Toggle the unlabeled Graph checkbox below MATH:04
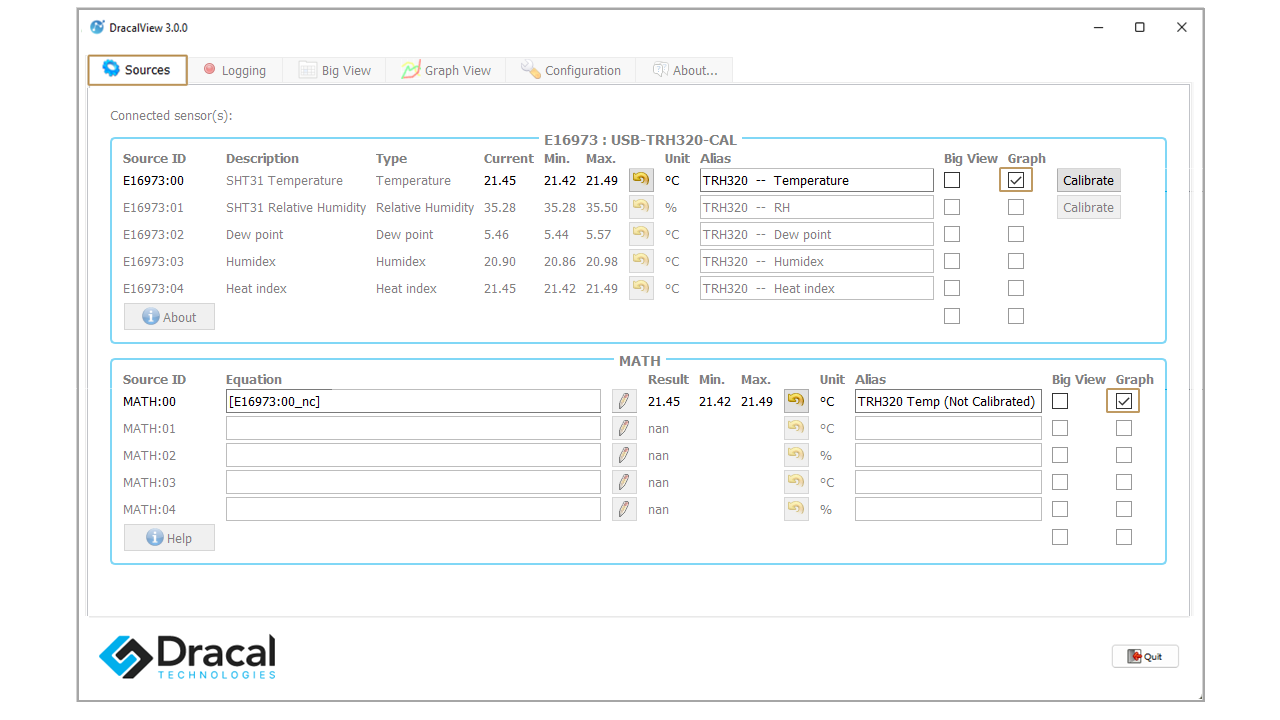The image size is (1280, 720). [1124, 537]
